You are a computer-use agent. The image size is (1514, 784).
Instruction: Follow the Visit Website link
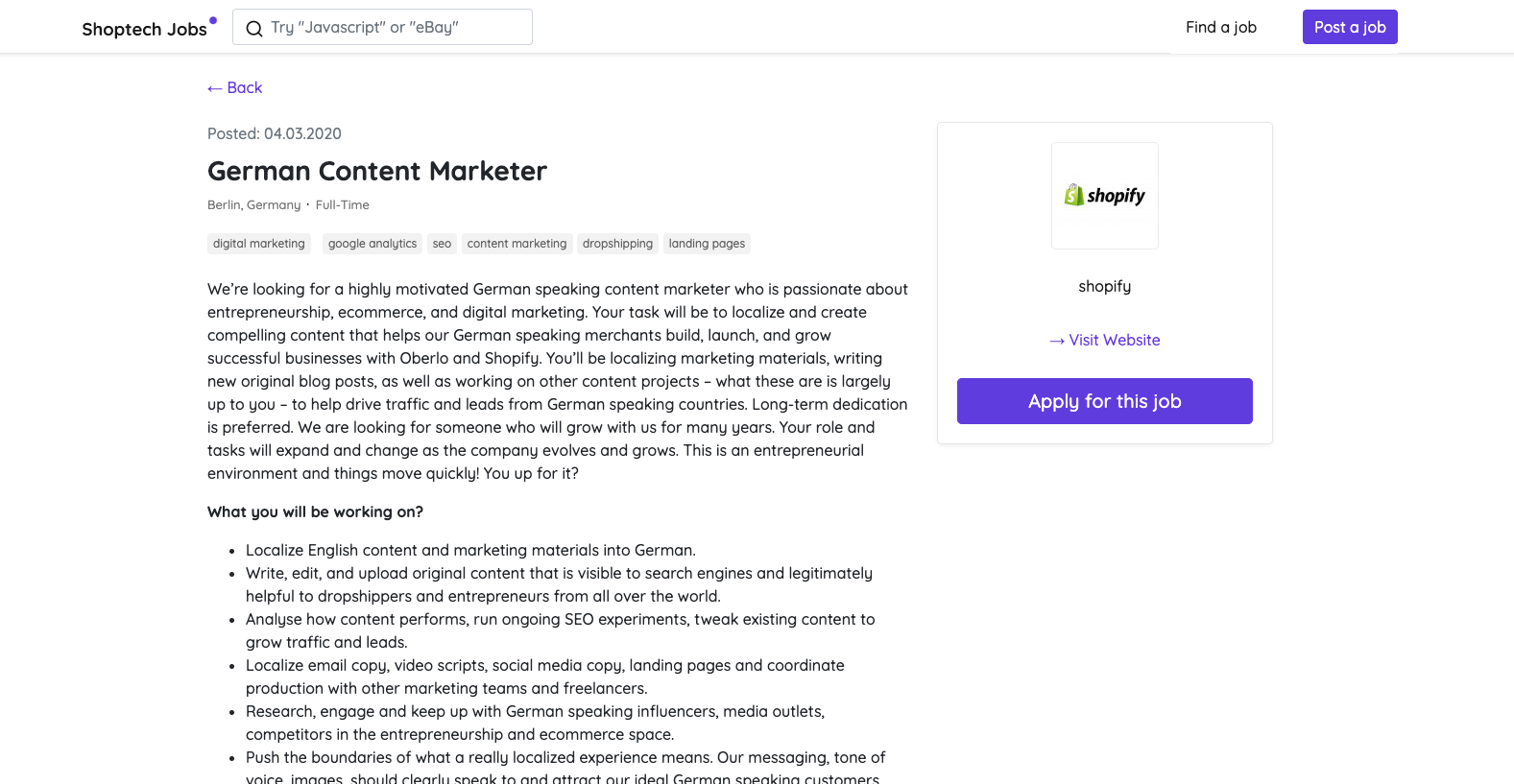[1114, 340]
